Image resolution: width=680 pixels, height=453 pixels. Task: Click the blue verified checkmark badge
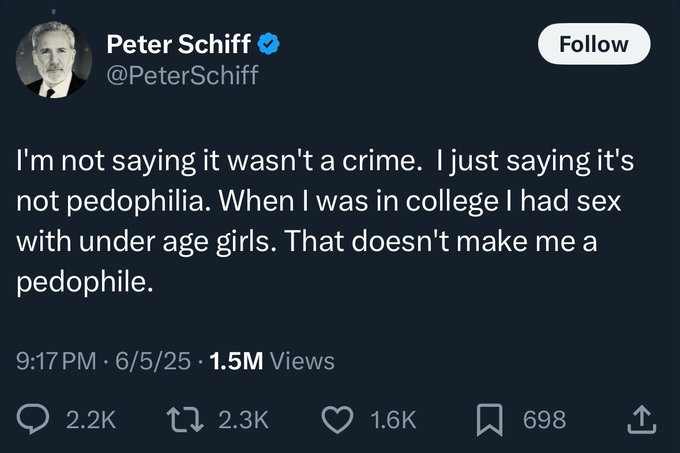(x=269, y=44)
